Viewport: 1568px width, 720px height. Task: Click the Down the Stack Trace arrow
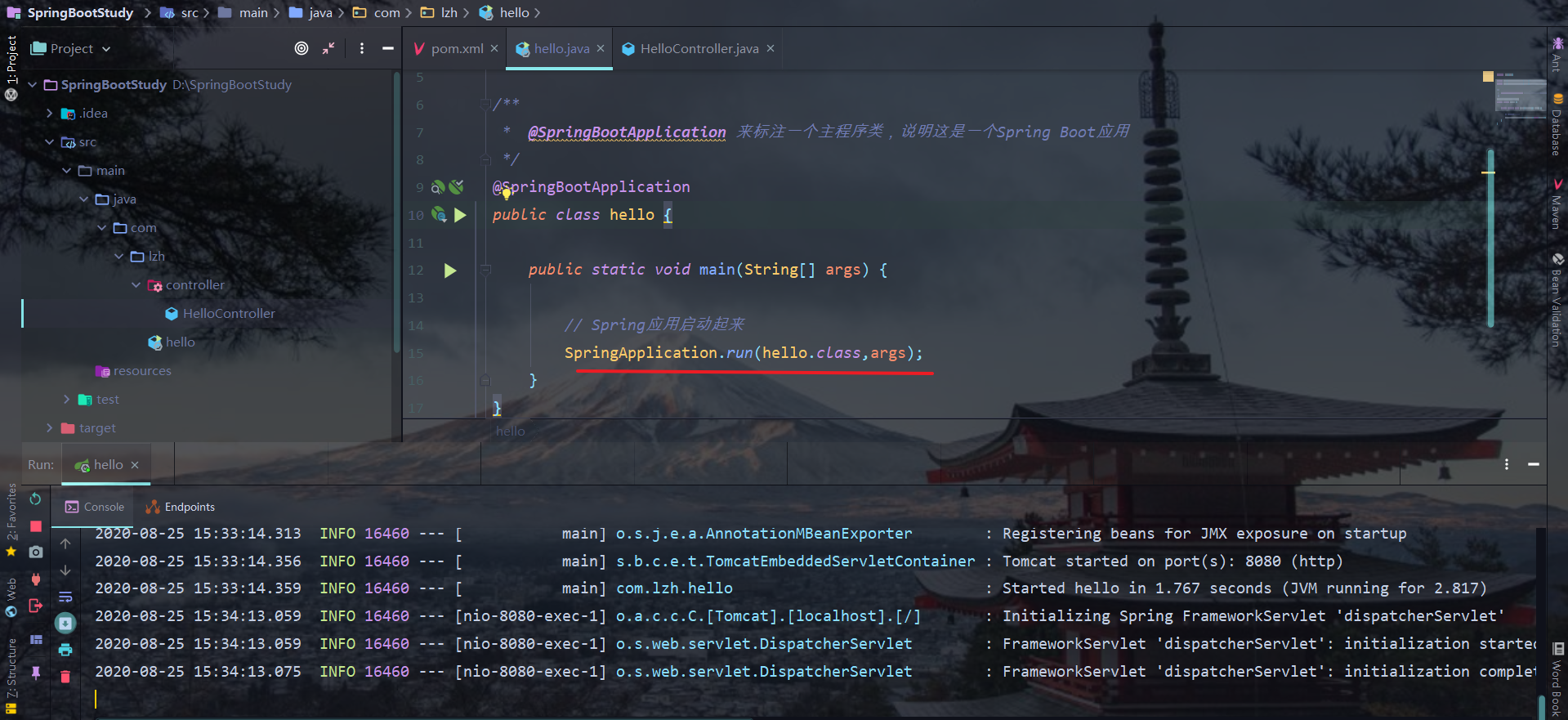pos(65,570)
